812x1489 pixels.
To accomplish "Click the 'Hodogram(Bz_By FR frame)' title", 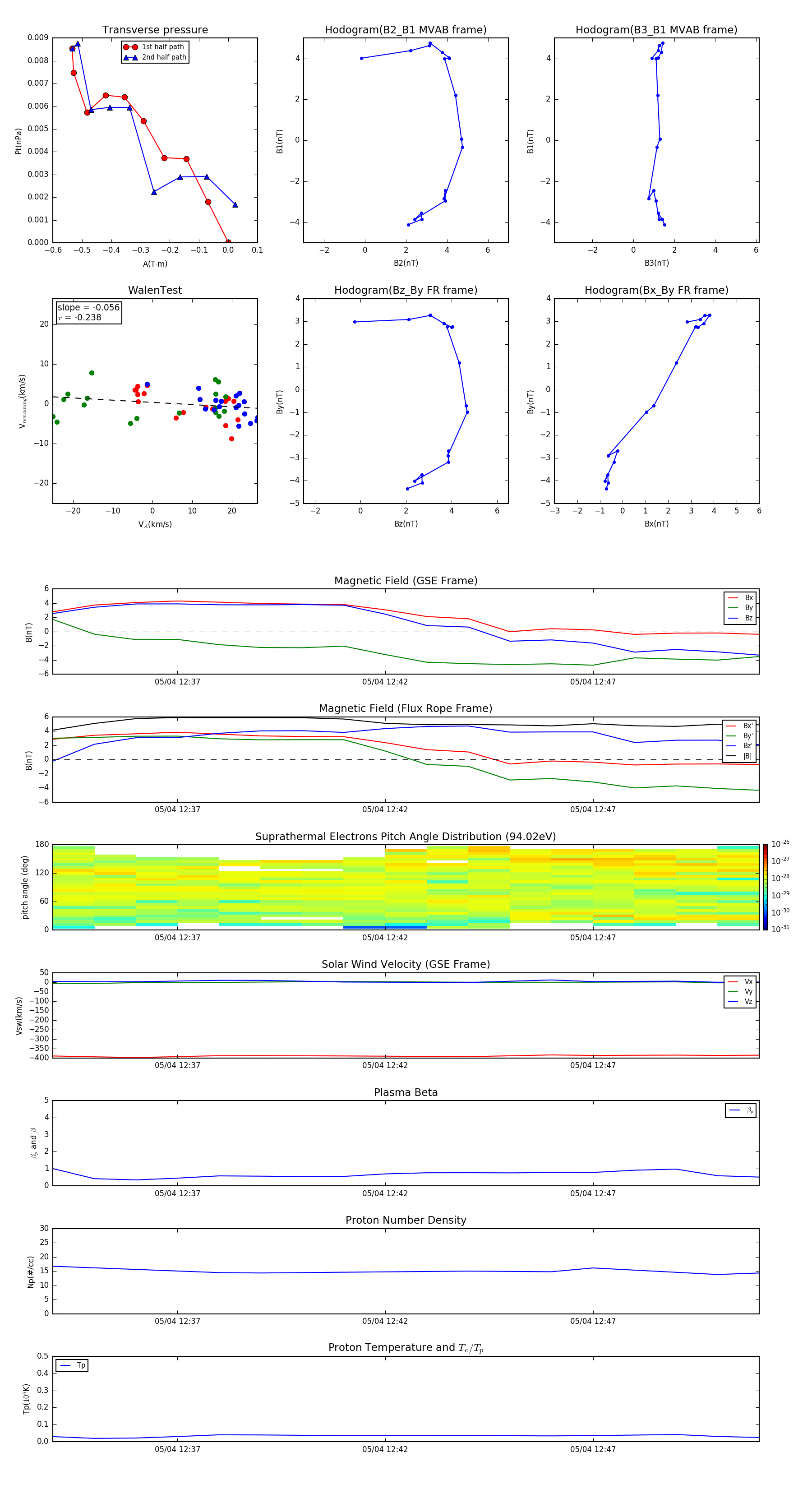I will point(406,290).
